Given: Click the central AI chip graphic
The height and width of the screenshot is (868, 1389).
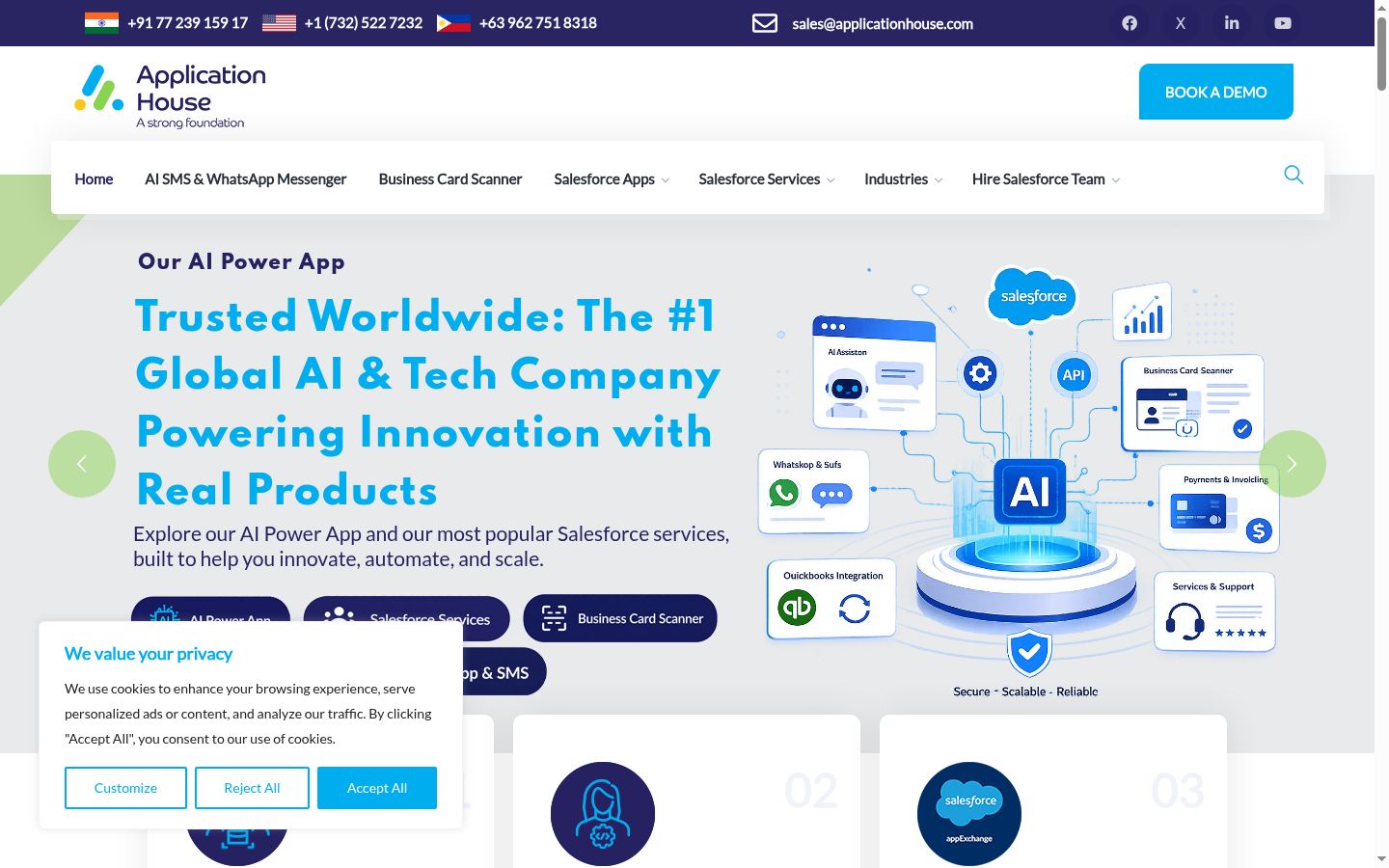Looking at the screenshot, I should pos(1030,492).
